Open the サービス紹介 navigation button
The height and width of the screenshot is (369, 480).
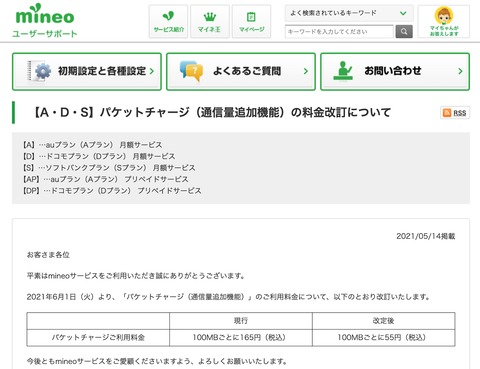169,21
